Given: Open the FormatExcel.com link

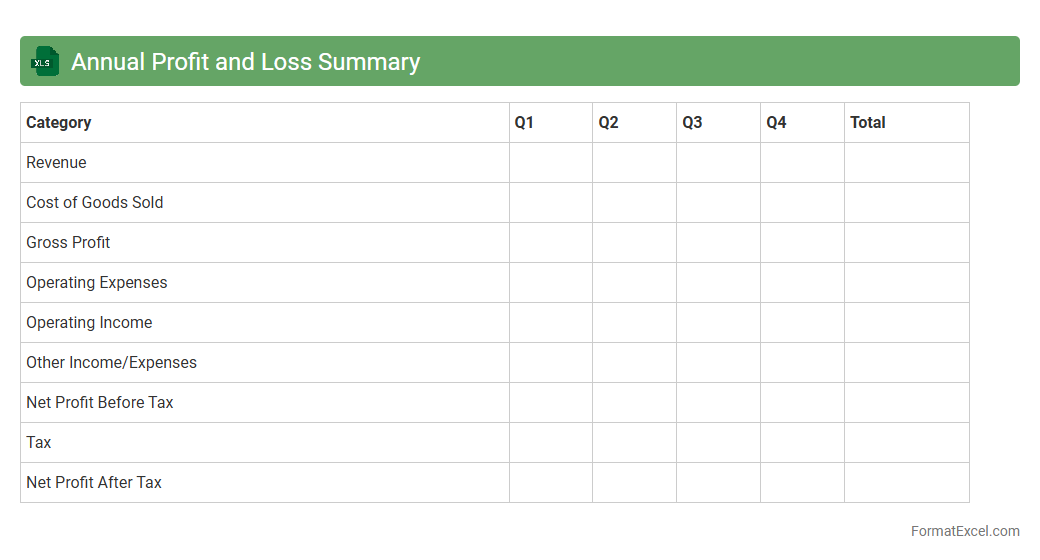Looking at the screenshot, I should (964, 531).
